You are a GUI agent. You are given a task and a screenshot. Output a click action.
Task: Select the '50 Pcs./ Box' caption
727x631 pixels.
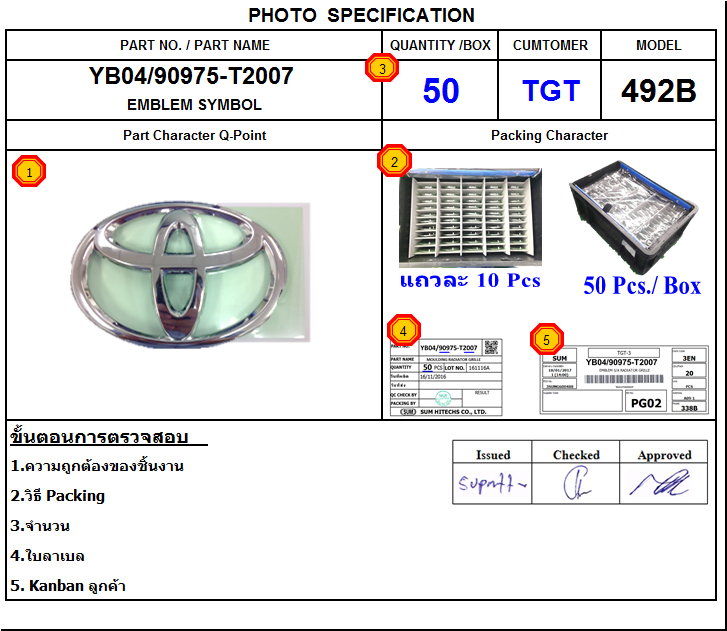(x=642, y=286)
